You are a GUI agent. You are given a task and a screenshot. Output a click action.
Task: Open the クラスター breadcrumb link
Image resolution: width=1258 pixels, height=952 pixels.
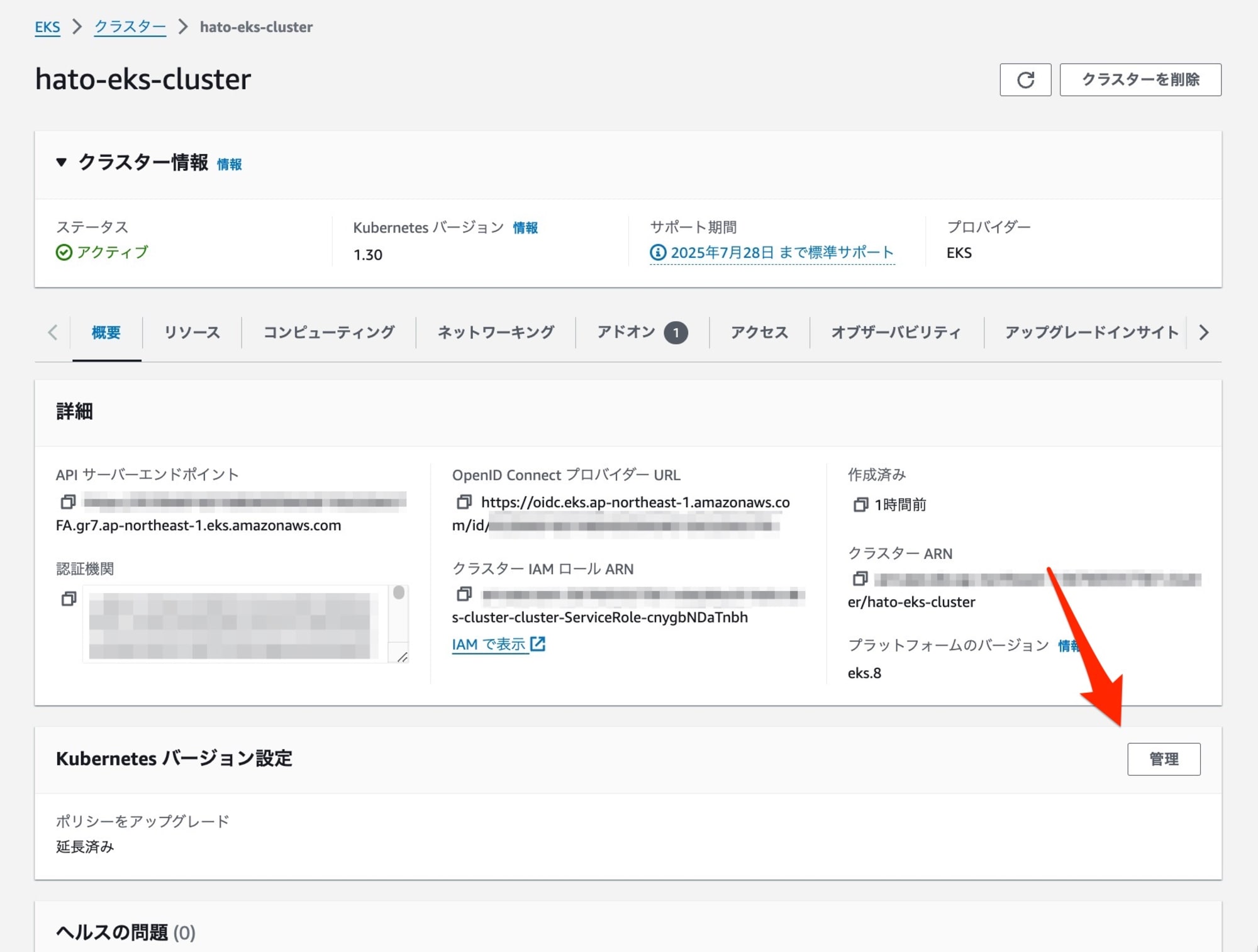(x=130, y=27)
